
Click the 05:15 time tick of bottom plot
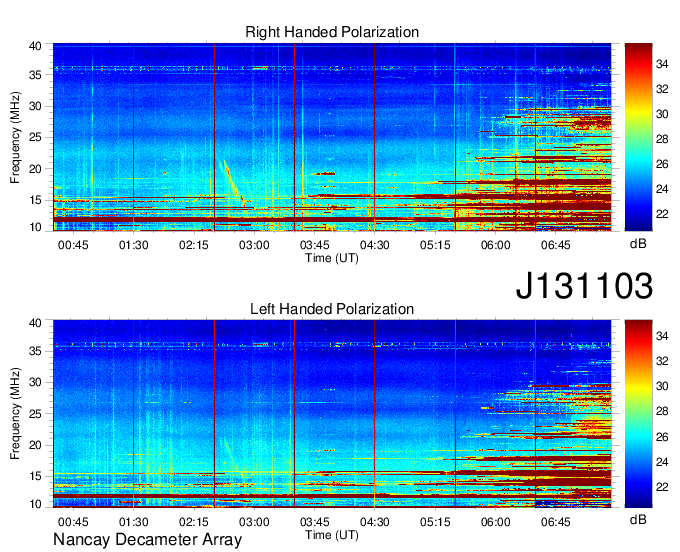[435, 522]
